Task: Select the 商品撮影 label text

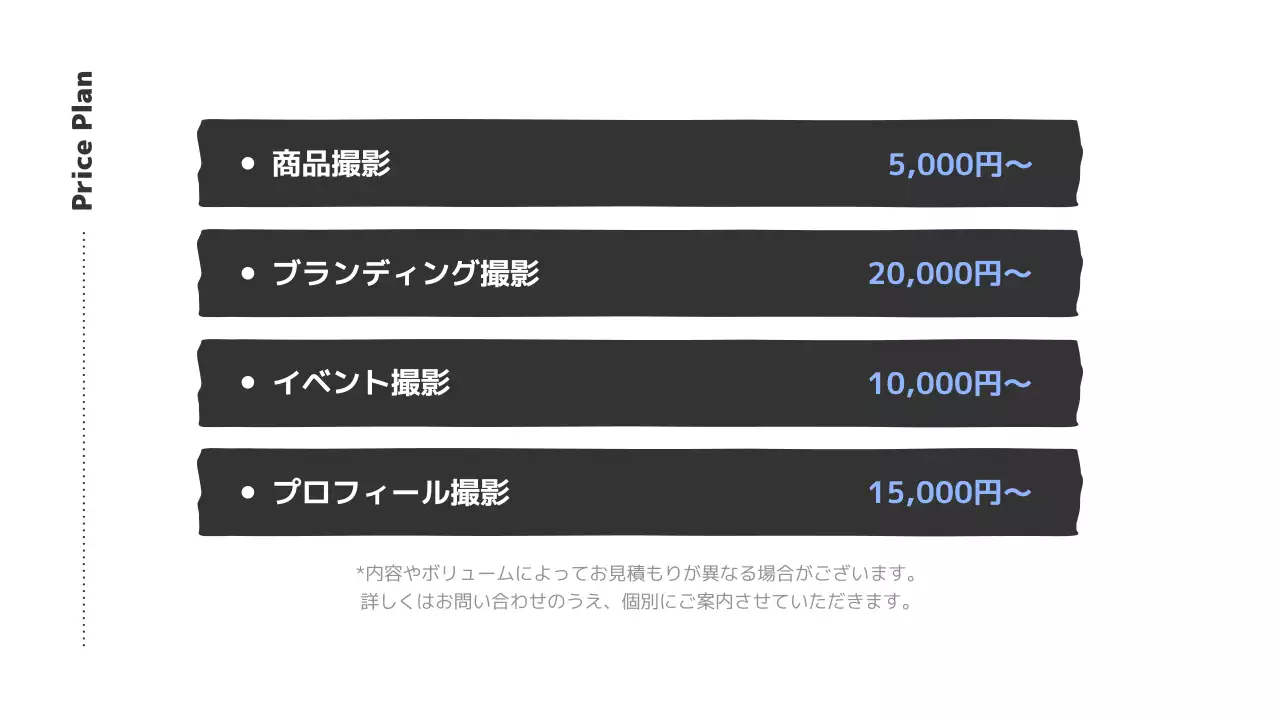Action: pyautogui.click(x=331, y=164)
